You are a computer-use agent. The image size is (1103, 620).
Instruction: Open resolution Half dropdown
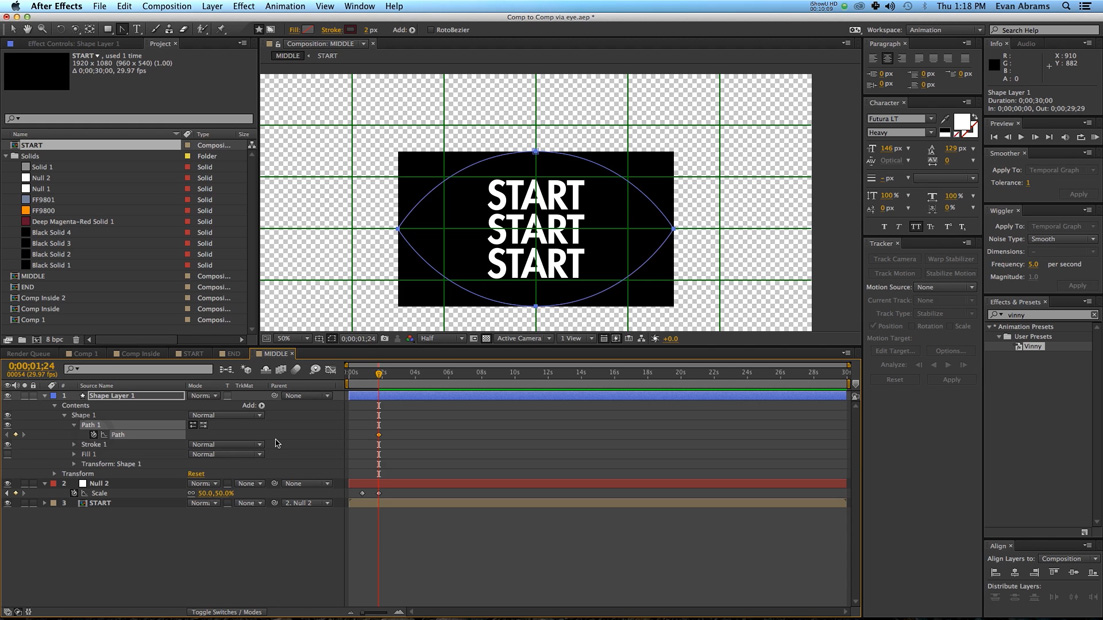(x=442, y=339)
